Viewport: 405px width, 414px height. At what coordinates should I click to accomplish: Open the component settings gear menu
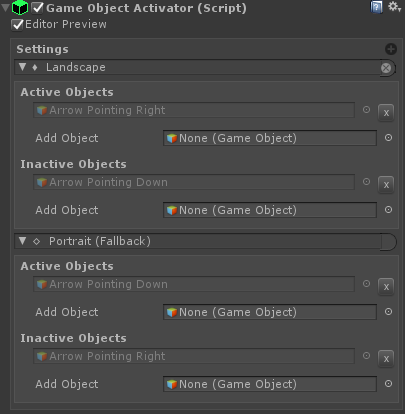(394, 7)
